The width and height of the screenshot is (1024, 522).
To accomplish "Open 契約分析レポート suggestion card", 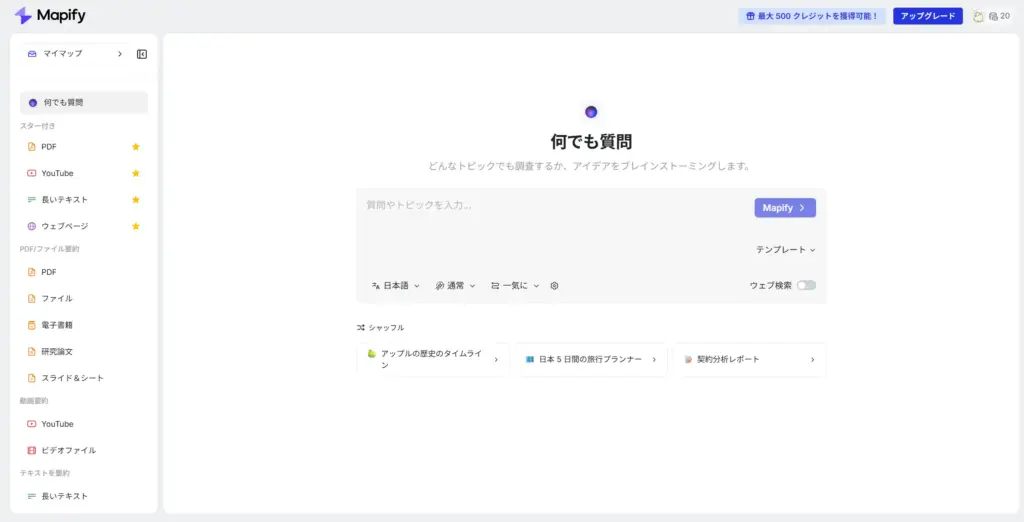I will click(x=750, y=359).
